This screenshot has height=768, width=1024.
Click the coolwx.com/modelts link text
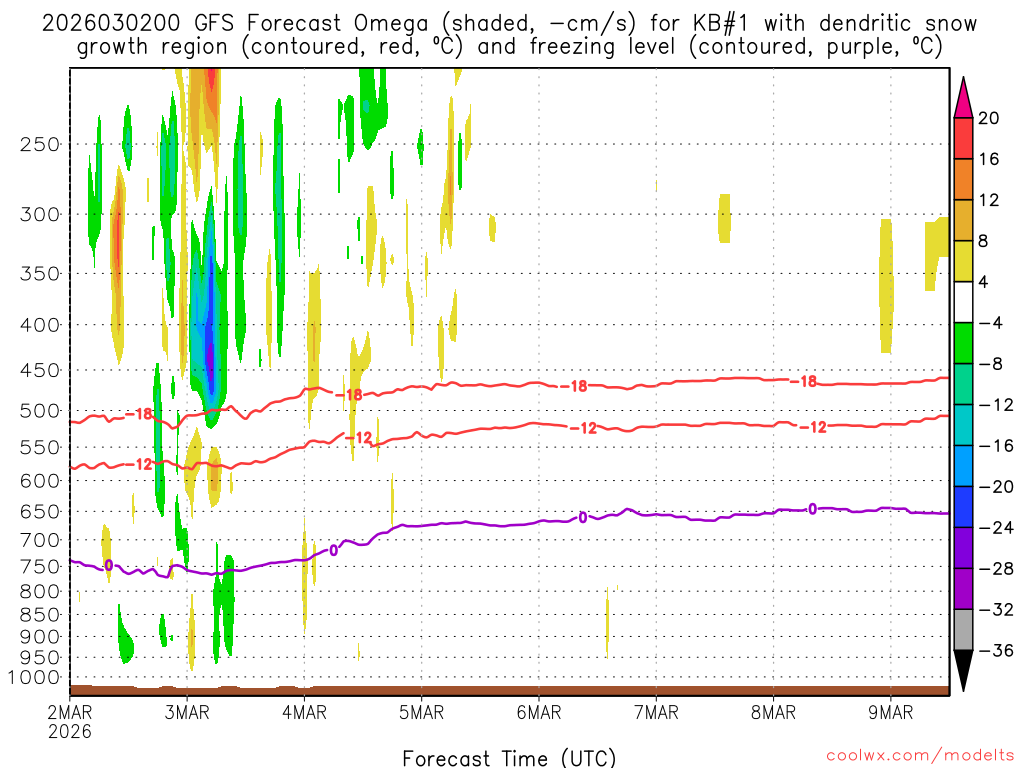[x=920, y=755]
